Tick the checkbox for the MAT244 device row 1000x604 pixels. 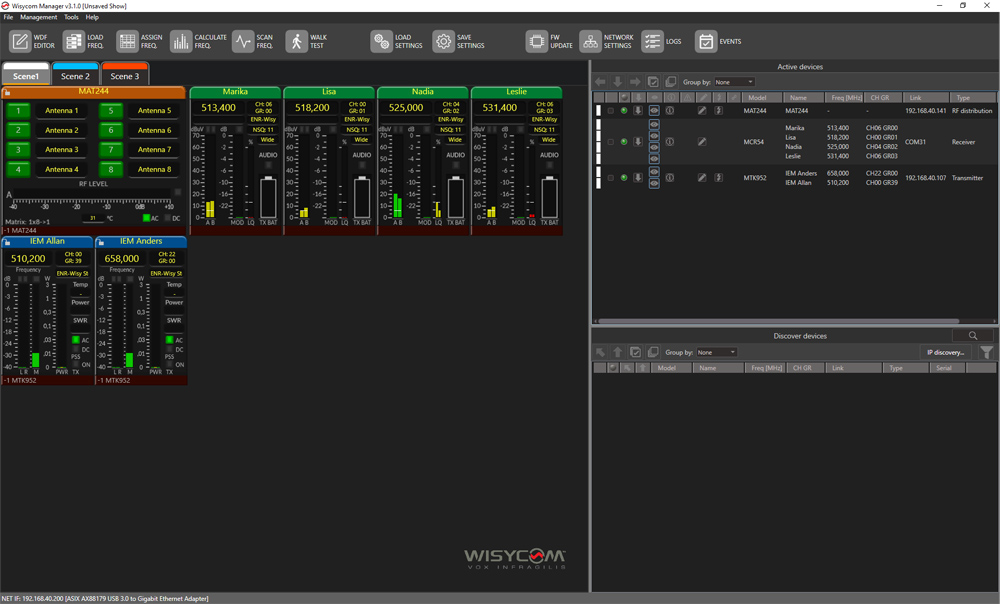click(611, 111)
